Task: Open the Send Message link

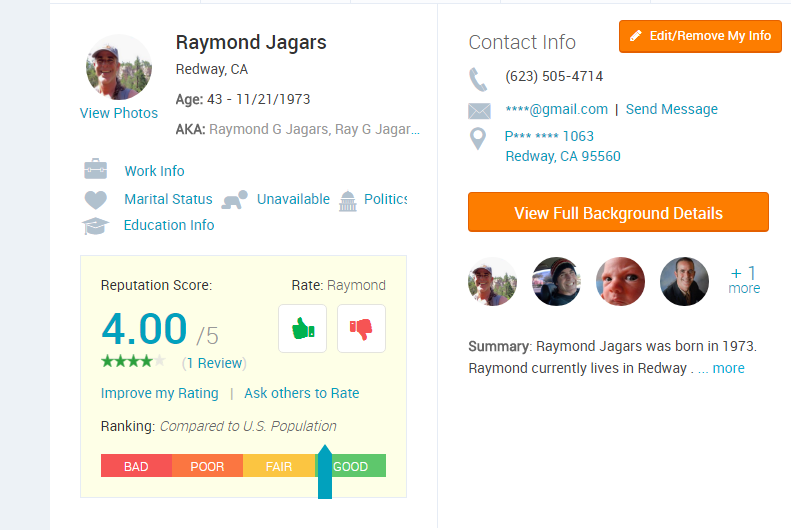Action: (x=671, y=109)
